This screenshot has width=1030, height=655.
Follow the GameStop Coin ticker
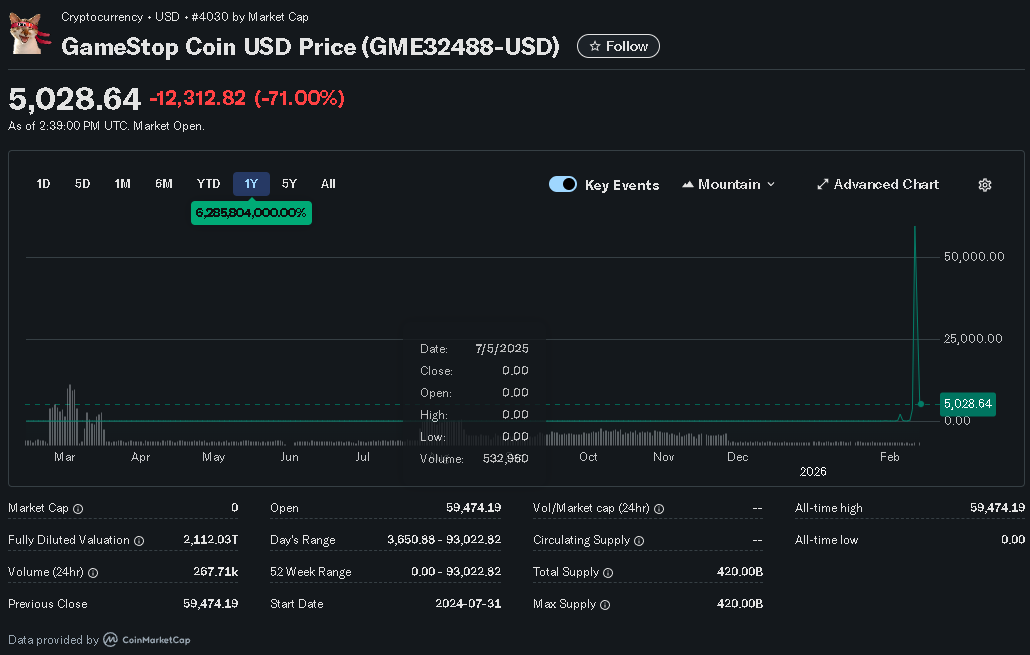pos(618,46)
